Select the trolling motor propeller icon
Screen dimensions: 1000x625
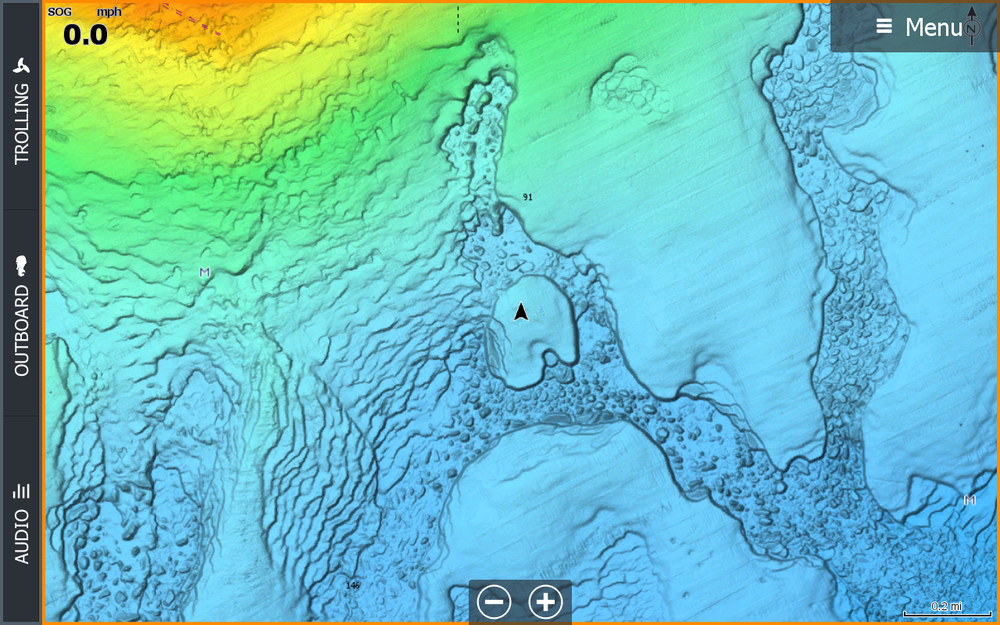(21, 65)
